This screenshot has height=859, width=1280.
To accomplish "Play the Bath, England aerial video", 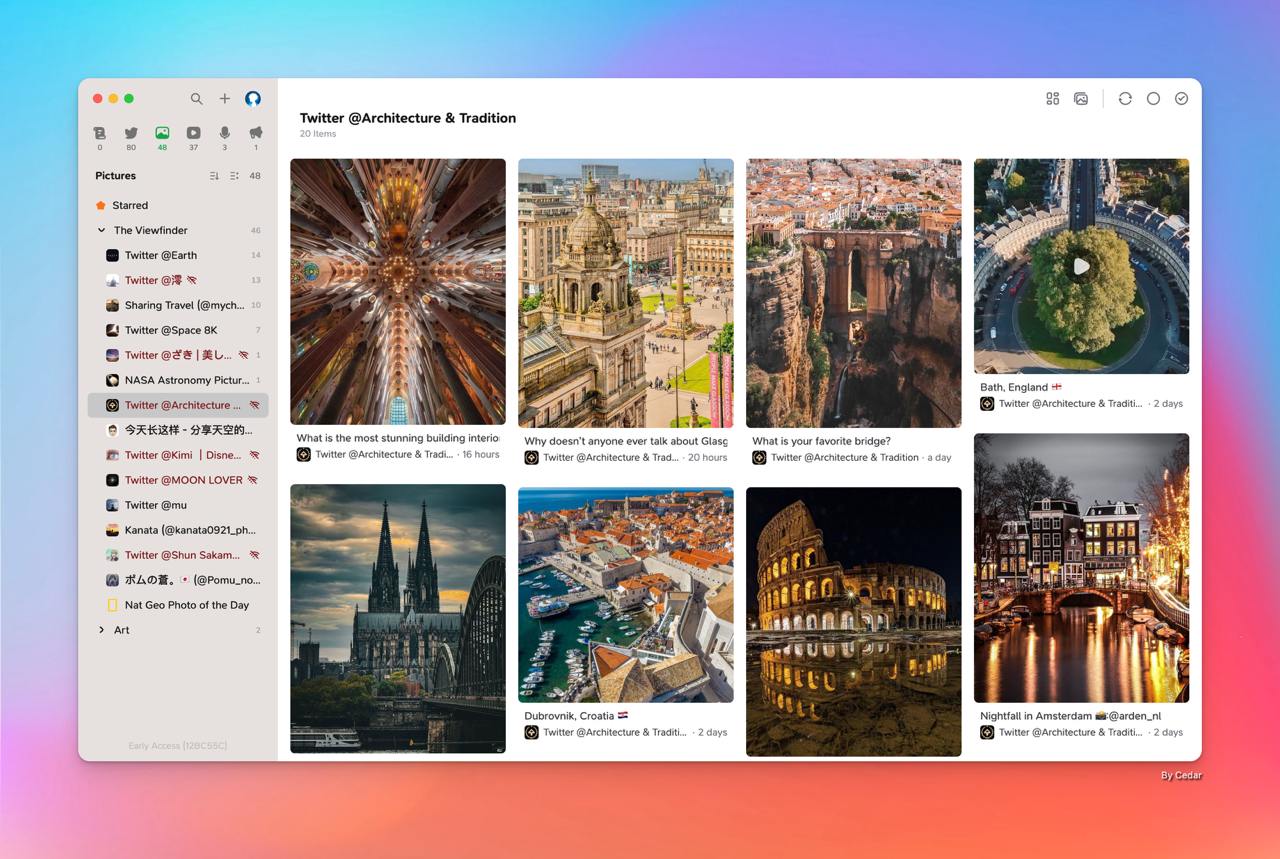I will tap(1082, 266).
